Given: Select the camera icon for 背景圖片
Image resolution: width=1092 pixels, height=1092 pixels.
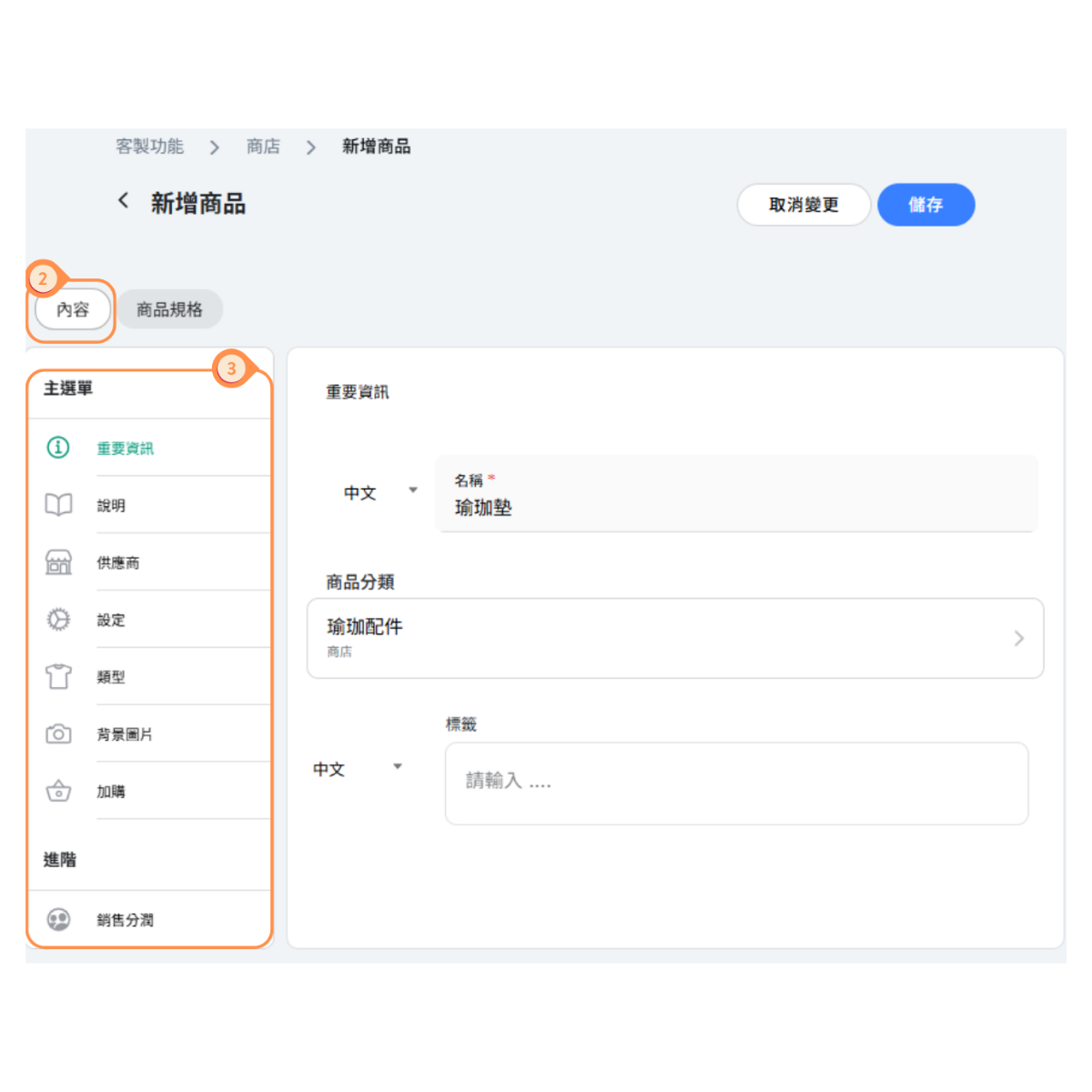Looking at the screenshot, I should (x=58, y=733).
